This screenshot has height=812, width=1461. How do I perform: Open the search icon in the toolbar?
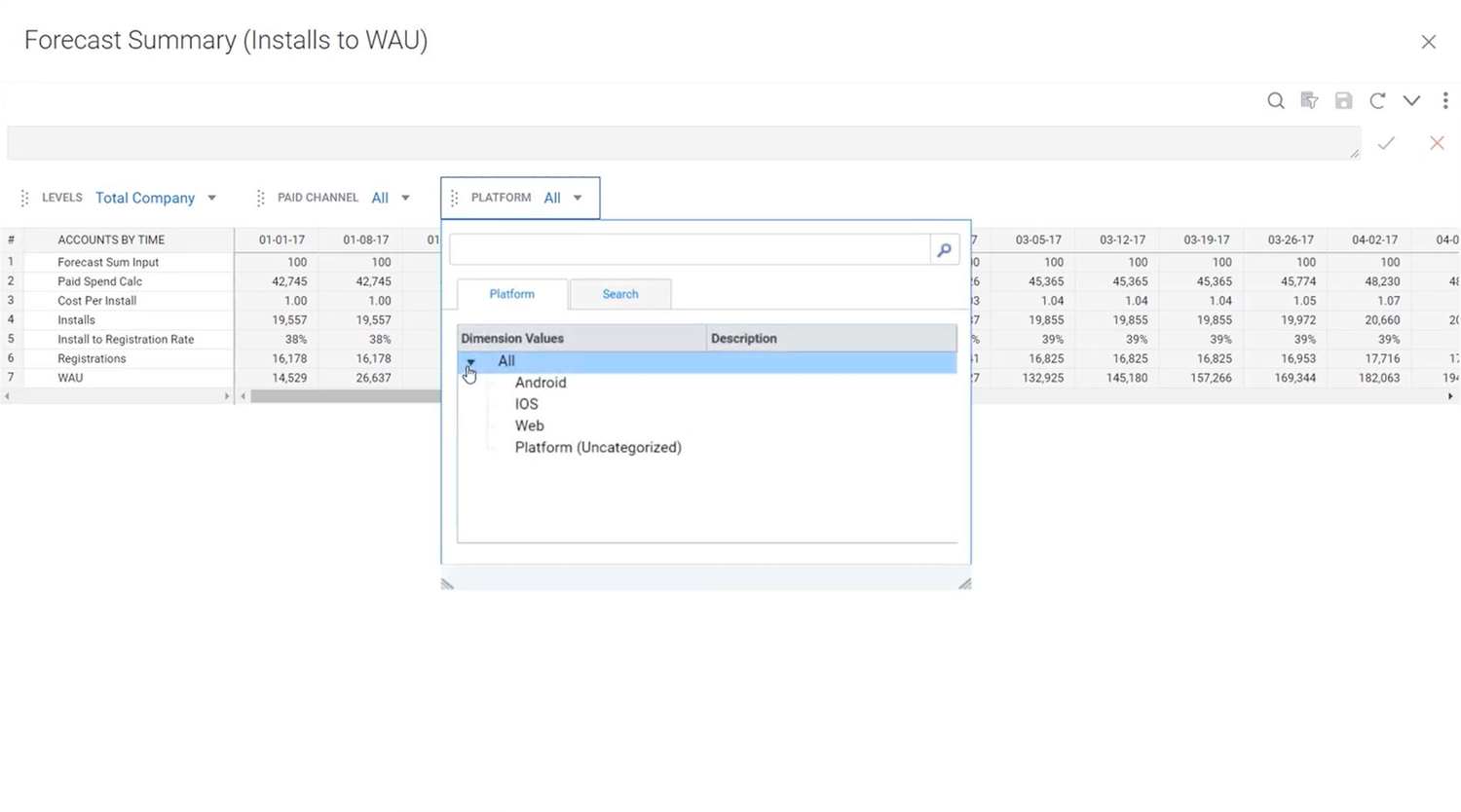tap(1275, 100)
